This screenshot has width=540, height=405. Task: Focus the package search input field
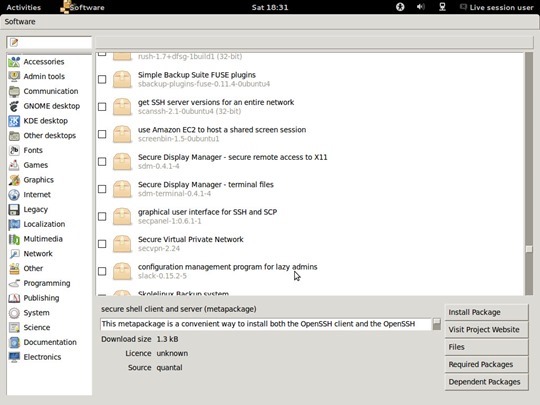[x=49, y=42]
